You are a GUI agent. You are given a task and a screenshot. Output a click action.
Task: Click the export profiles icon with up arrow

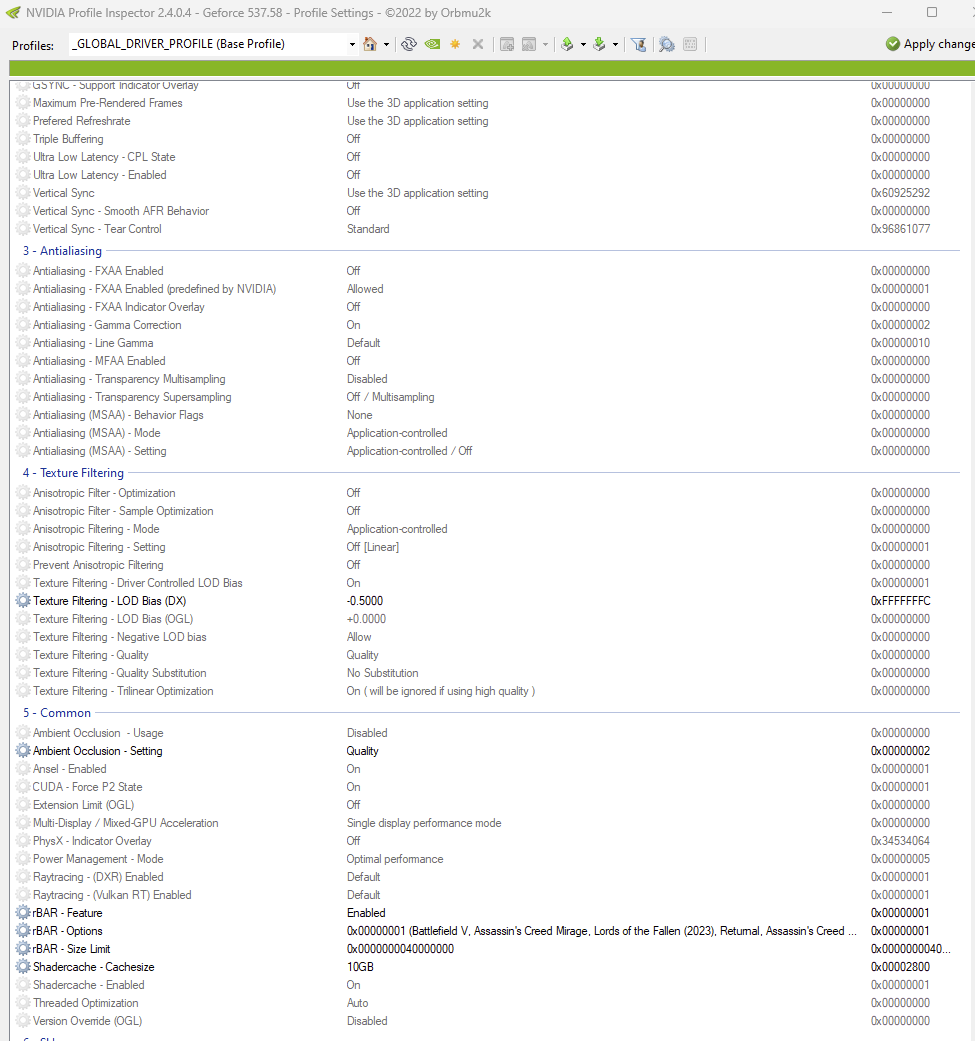pos(567,44)
